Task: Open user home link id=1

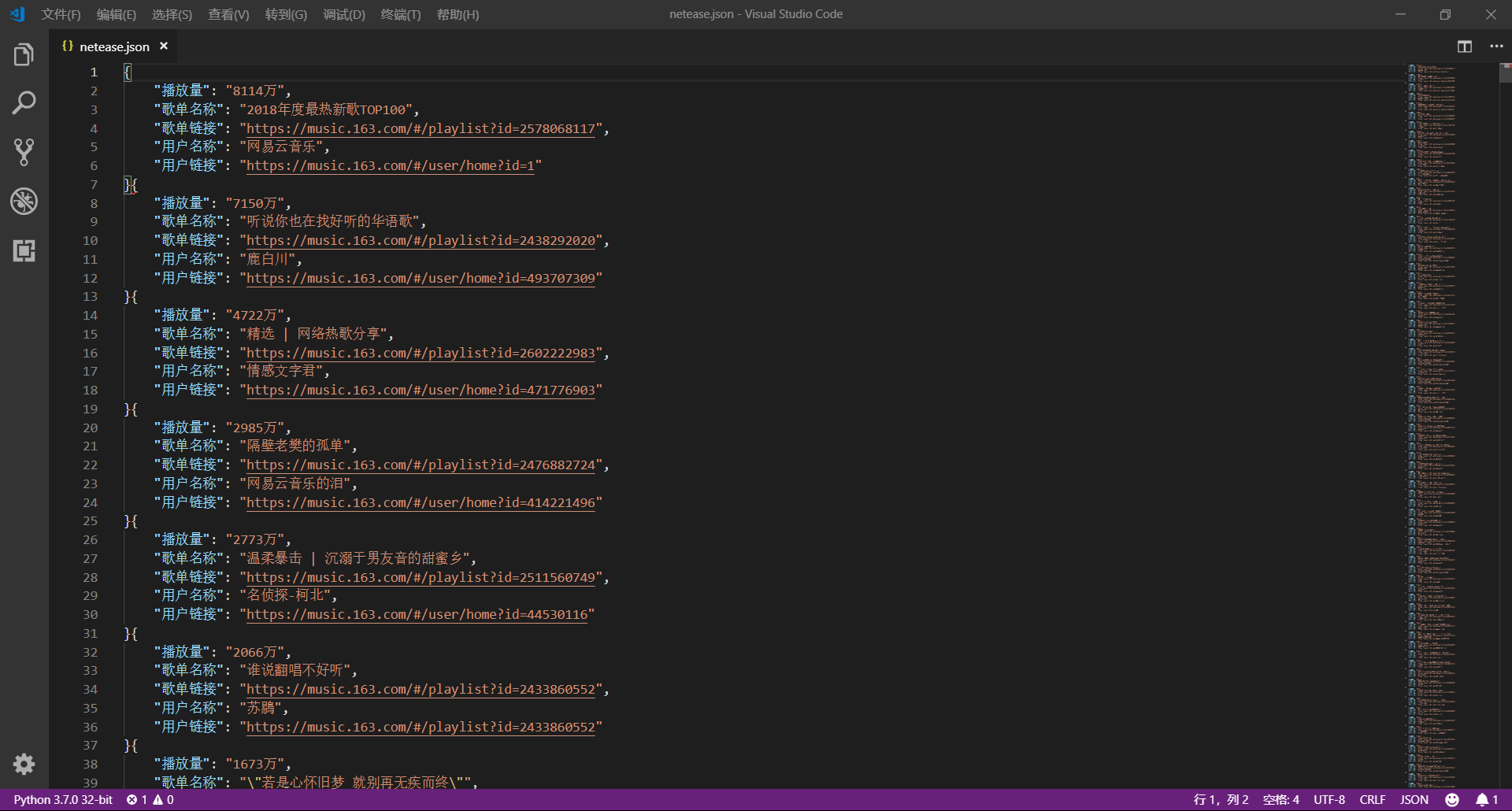Action: click(x=391, y=165)
